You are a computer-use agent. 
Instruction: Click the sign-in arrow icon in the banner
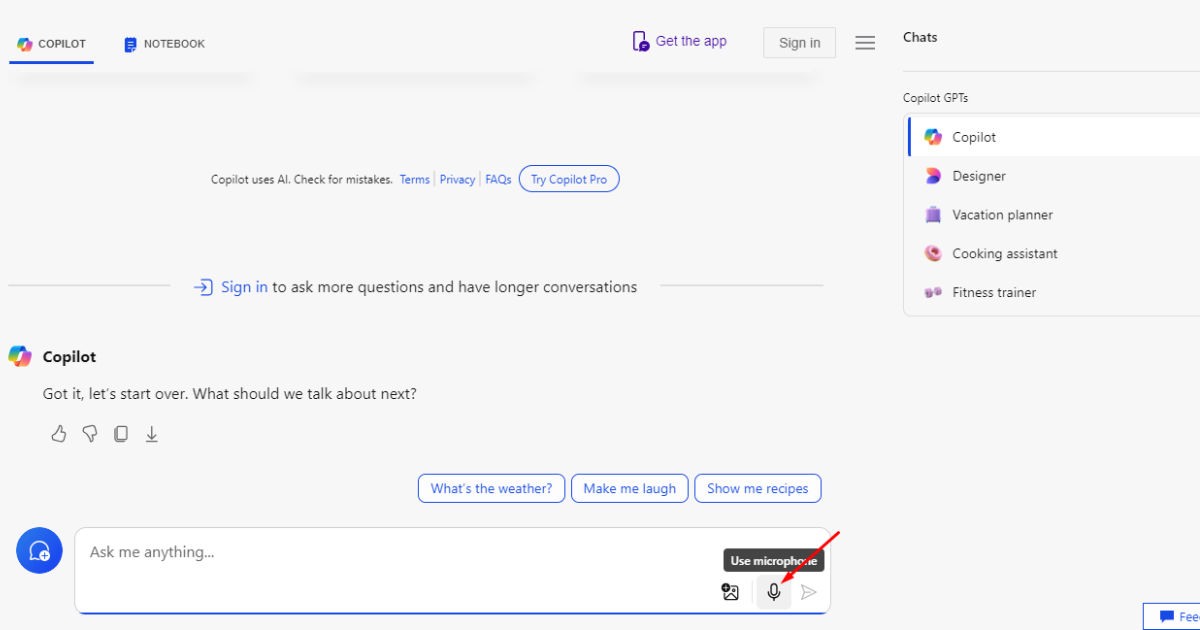pyautogui.click(x=203, y=287)
